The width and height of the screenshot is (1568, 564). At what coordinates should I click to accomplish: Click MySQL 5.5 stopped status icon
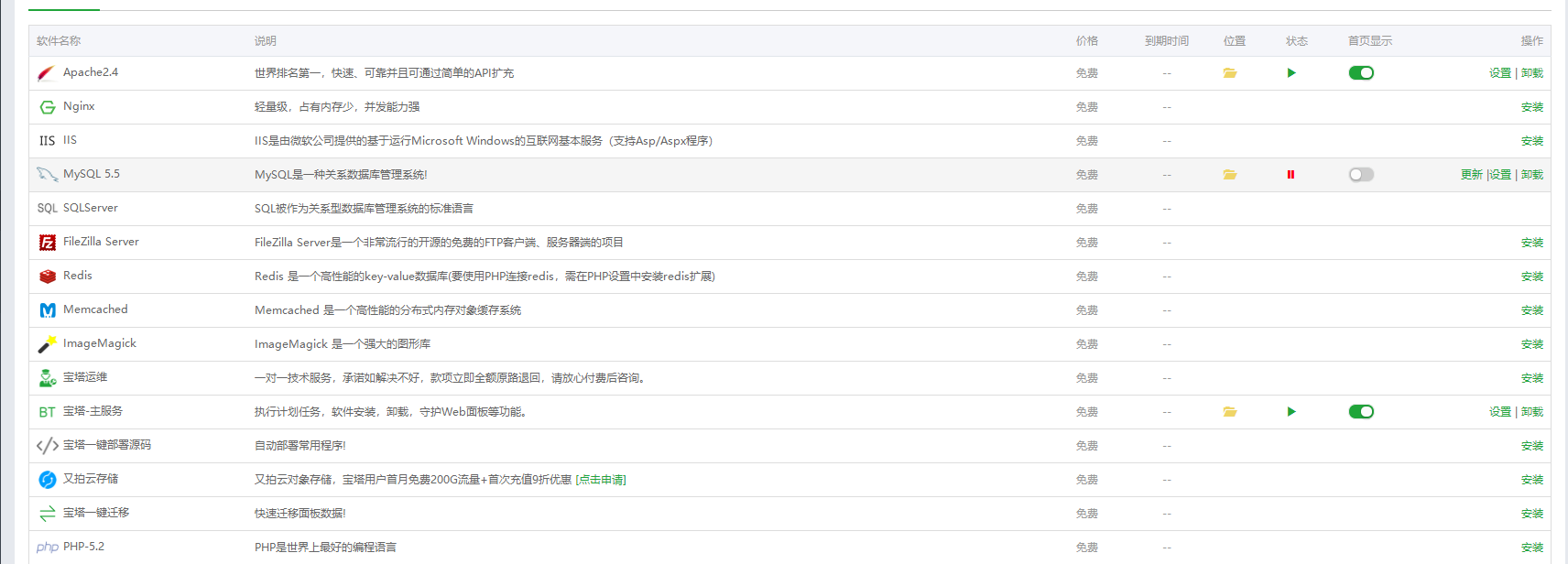1290,175
